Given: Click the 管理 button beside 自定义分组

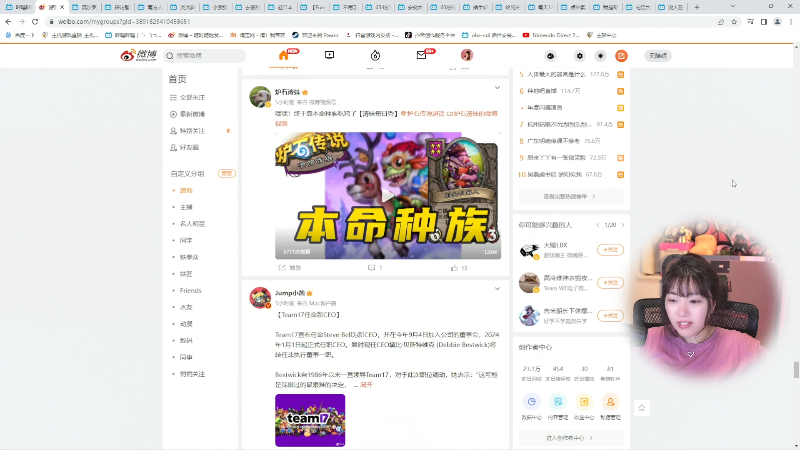Looking at the screenshot, I should pos(227,173).
